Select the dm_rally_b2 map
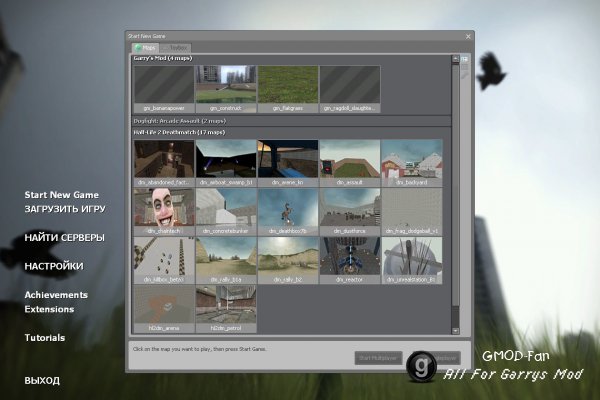The height and width of the screenshot is (400, 600). (288, 260)
